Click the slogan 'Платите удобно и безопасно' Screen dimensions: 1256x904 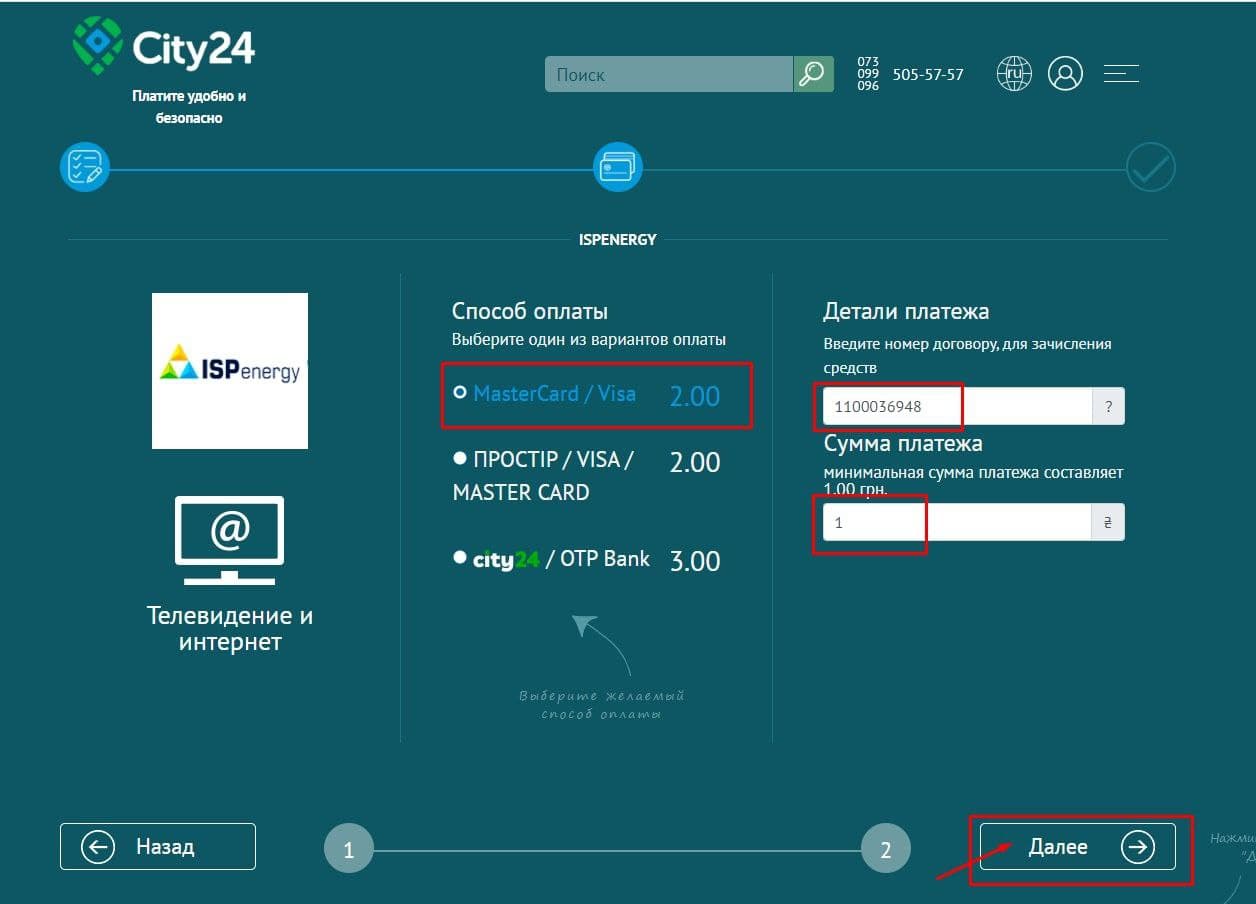189,107
